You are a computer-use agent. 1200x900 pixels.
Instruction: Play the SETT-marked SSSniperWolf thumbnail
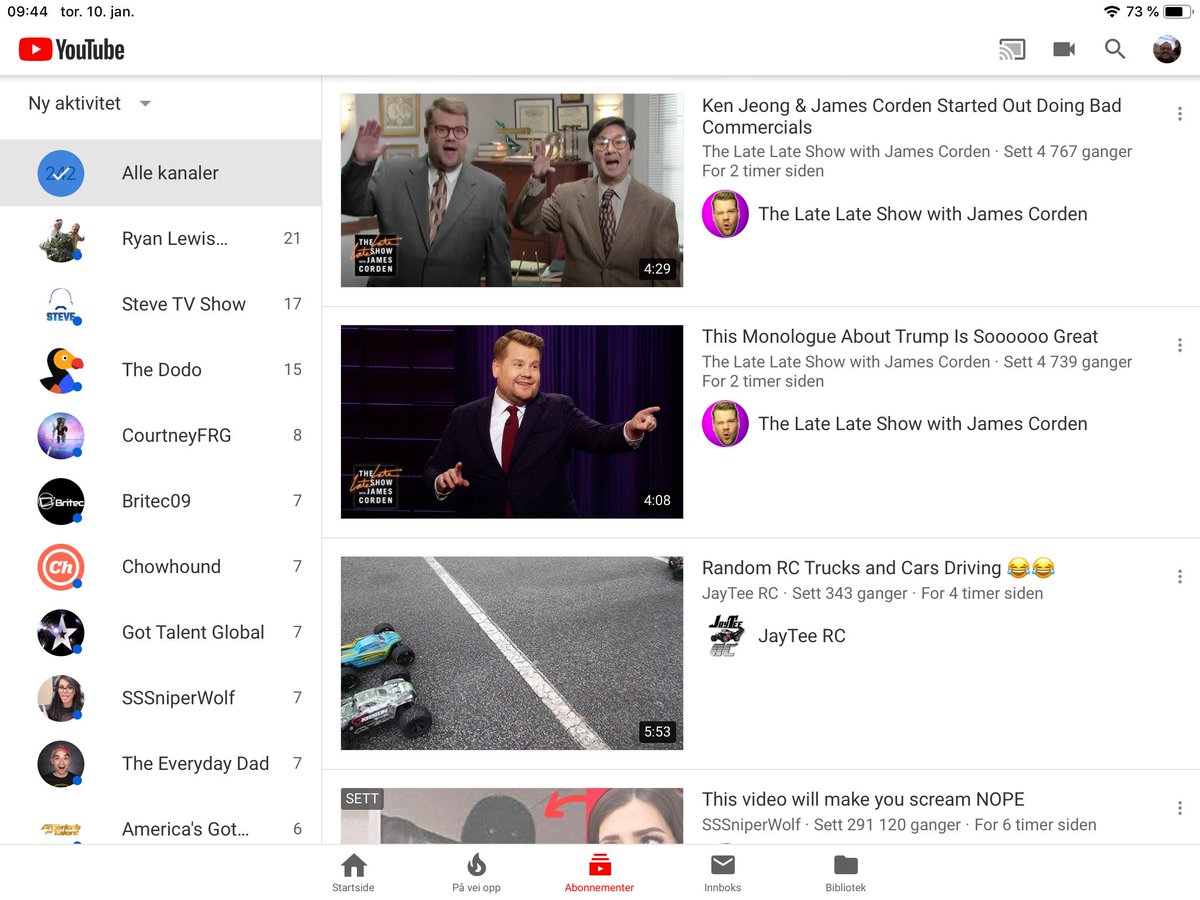[x=512, y=816]
